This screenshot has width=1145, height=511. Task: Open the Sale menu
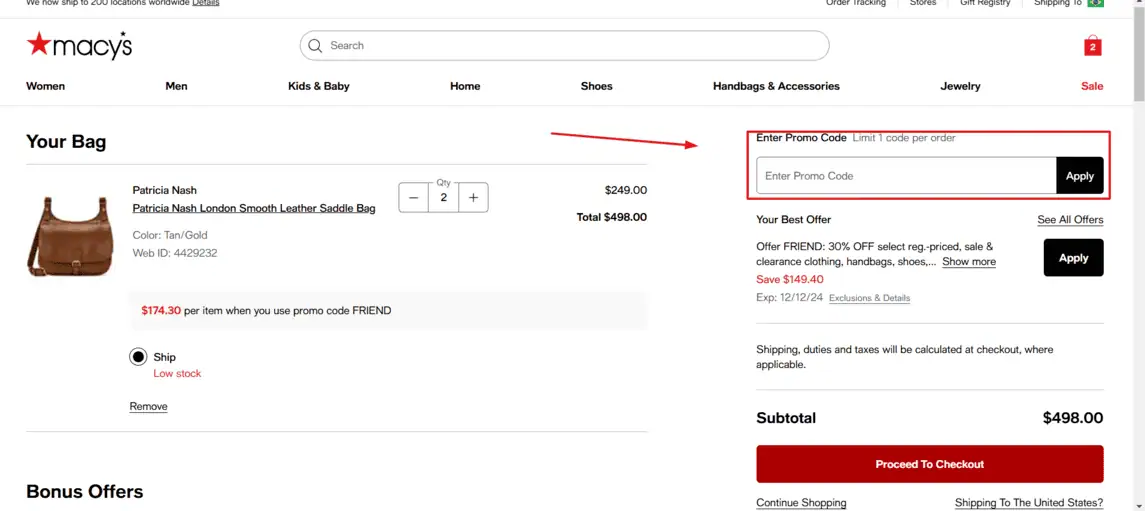(x=1092, y=86)
